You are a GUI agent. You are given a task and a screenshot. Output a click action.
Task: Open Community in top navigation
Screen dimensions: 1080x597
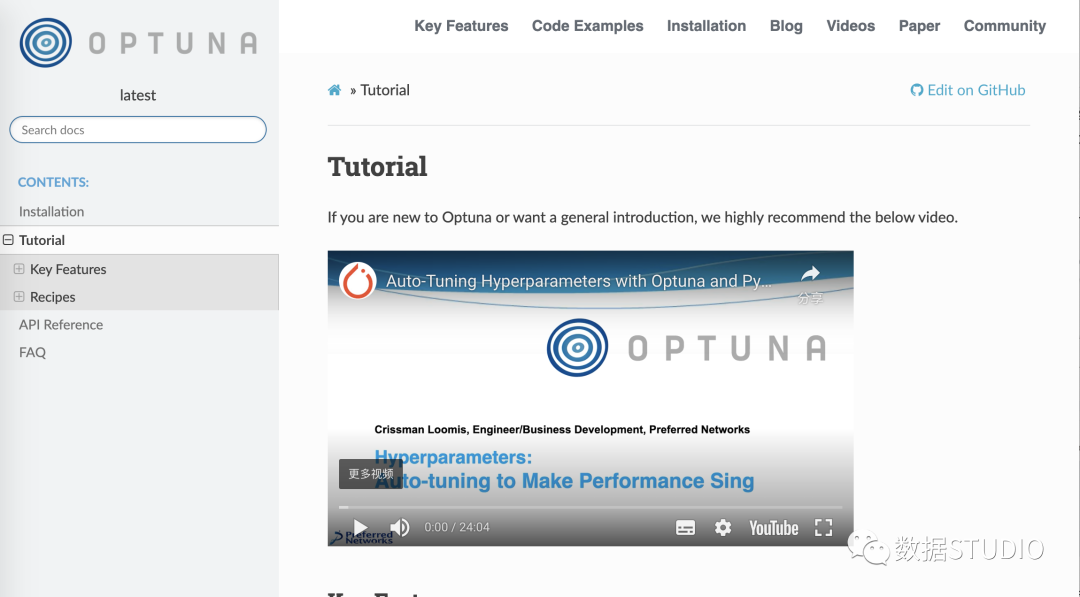[1004, 26]
